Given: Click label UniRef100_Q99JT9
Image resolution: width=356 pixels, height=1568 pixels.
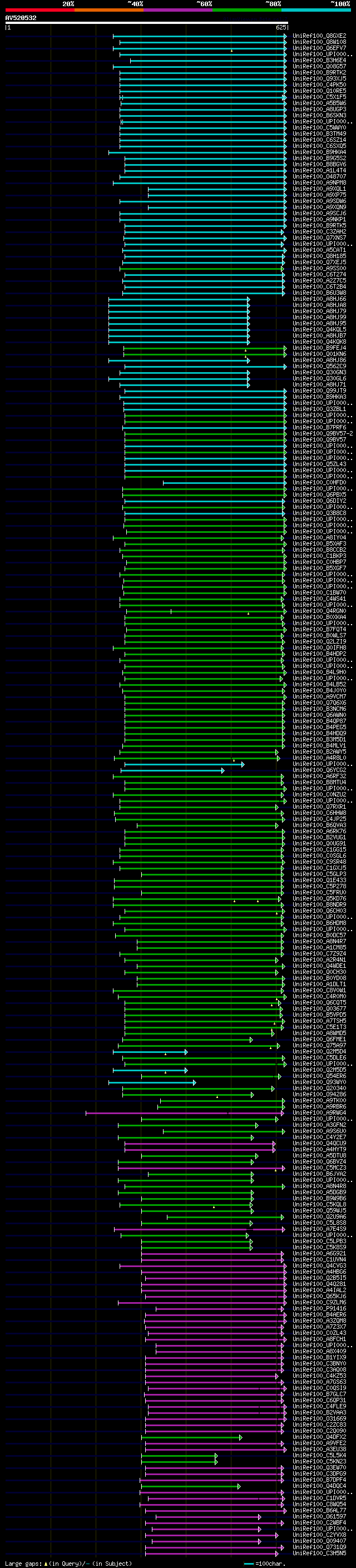Looking at the screenshot, I should (319, 391).
